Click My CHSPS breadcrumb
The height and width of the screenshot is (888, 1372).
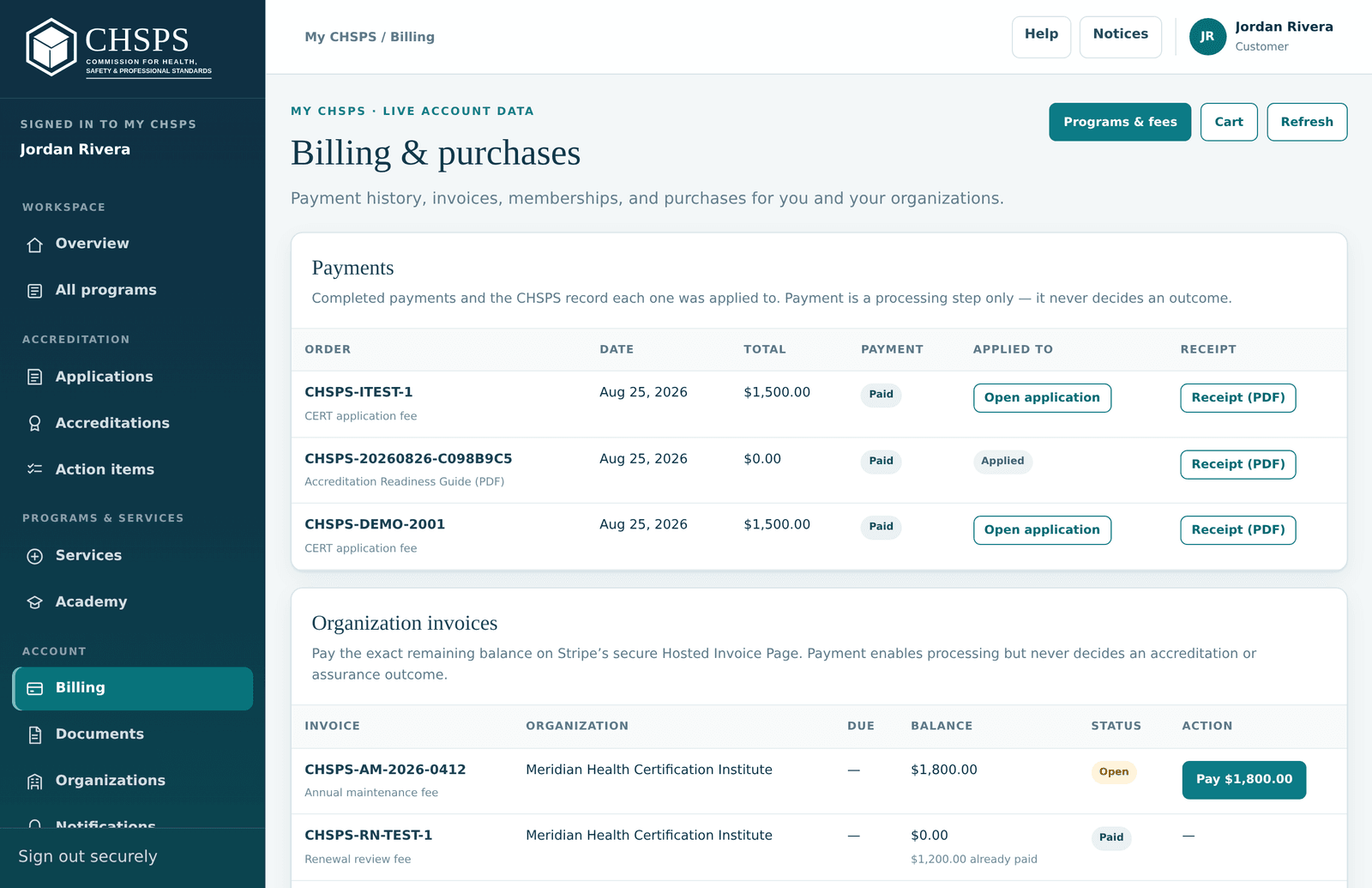340,37
